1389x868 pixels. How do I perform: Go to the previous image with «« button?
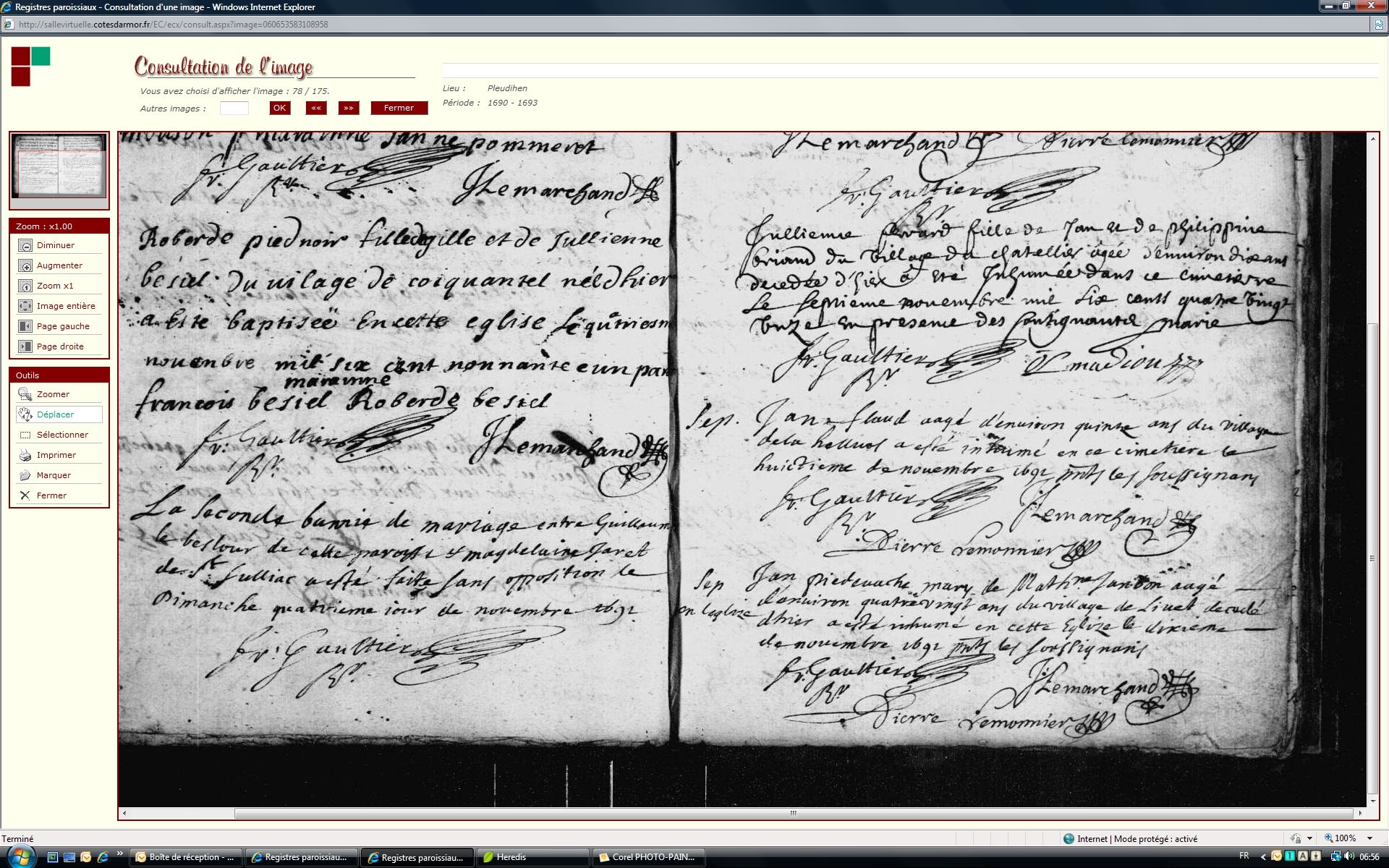(316, 108)
